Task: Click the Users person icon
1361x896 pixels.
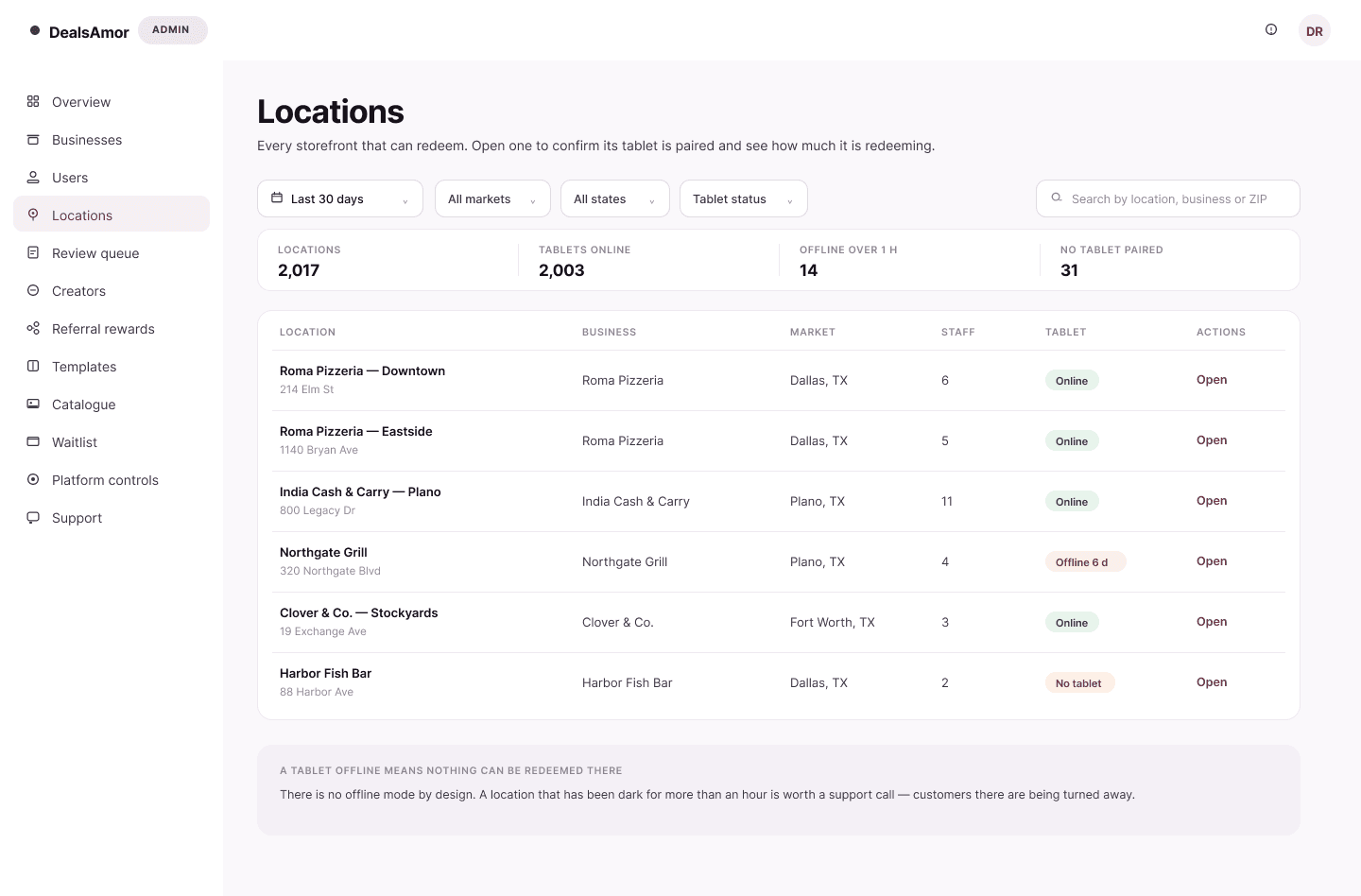Action: click(33, 177)
